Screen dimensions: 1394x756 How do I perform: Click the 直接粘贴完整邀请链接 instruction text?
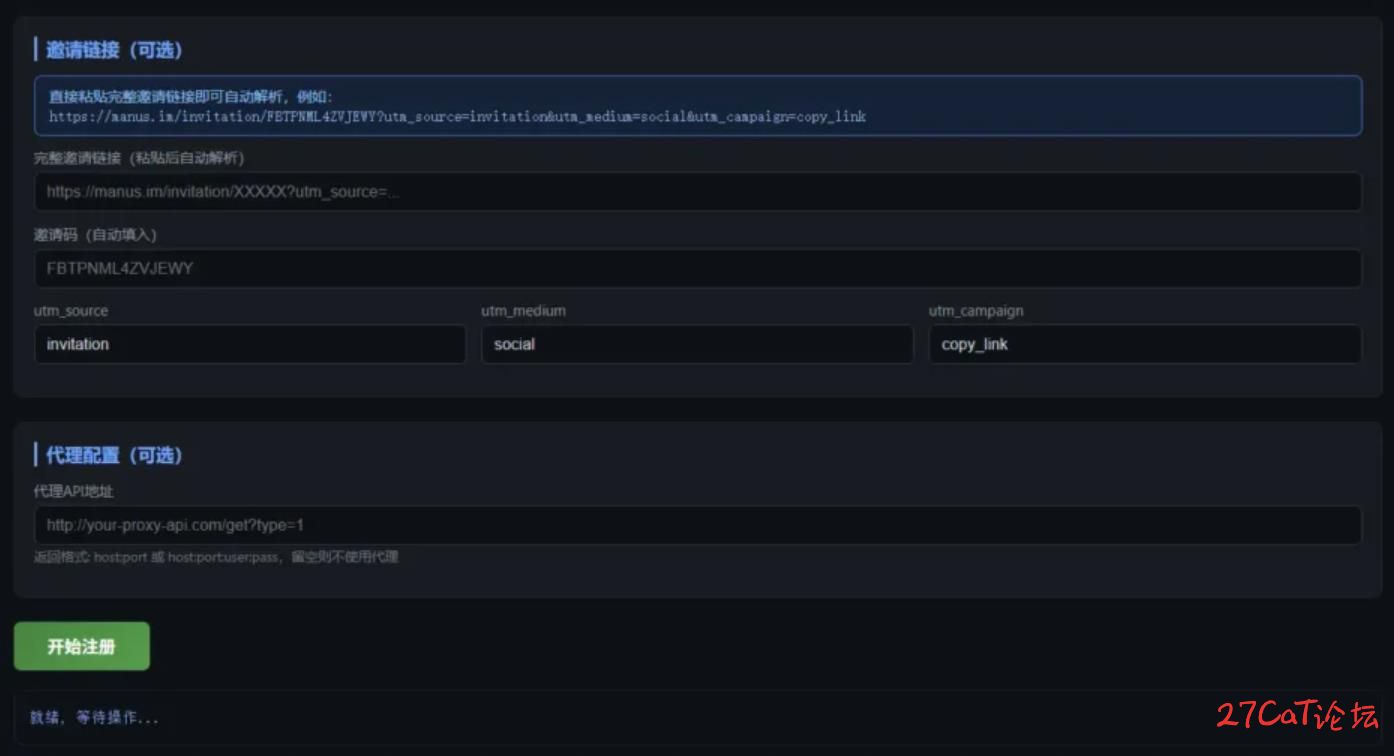pyautogui.click(x=190, y=97)
